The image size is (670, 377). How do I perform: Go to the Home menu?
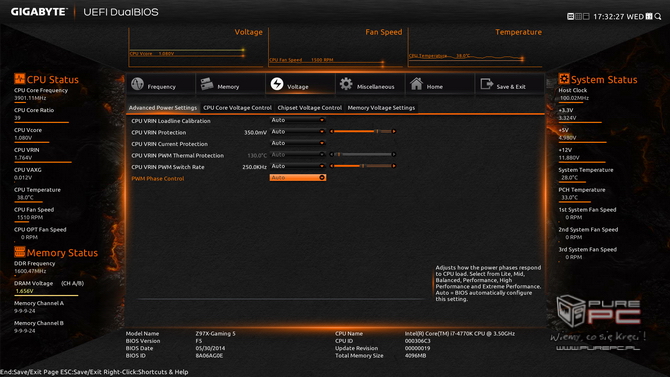[440, 84]
